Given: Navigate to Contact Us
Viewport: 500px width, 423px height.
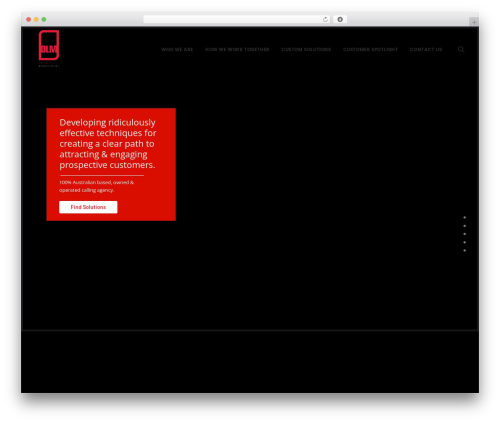Looking at the screenshot, I should pos(426,49).
